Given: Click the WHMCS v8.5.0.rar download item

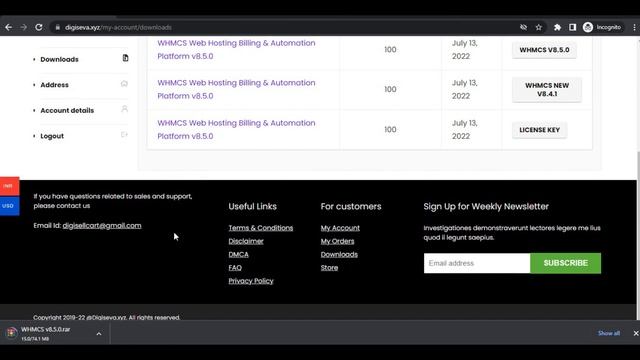Looking at the screenshot, I should click(x=55, y=333).
